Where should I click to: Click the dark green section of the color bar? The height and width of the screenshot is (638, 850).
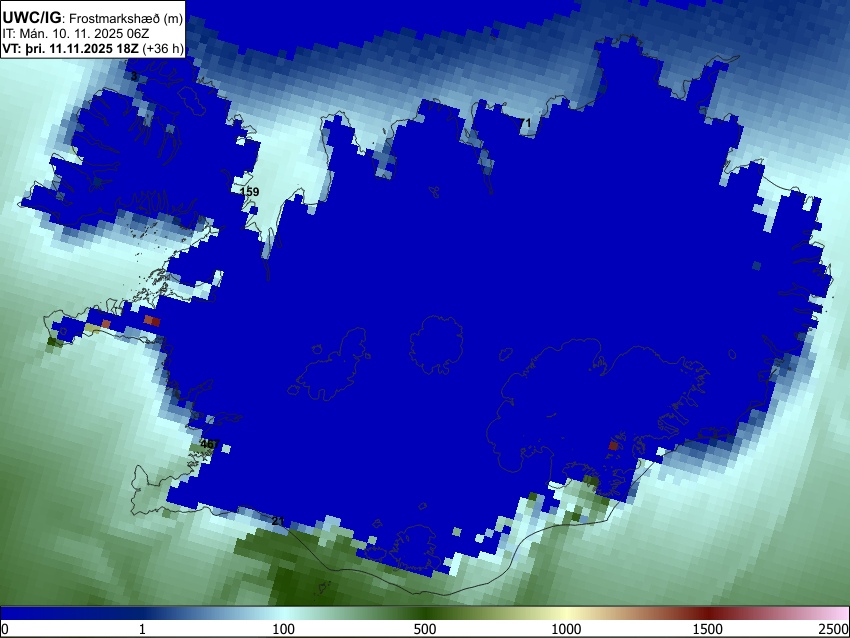[x=425, y=614]
